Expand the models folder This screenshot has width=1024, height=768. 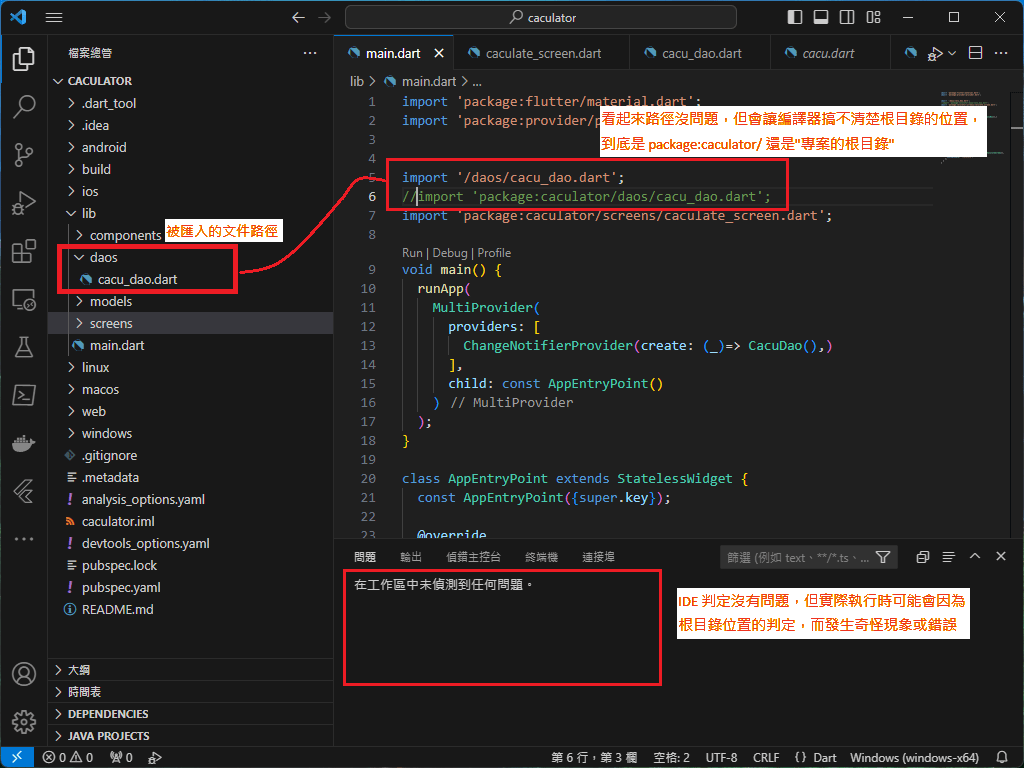[x=110, y=301]
